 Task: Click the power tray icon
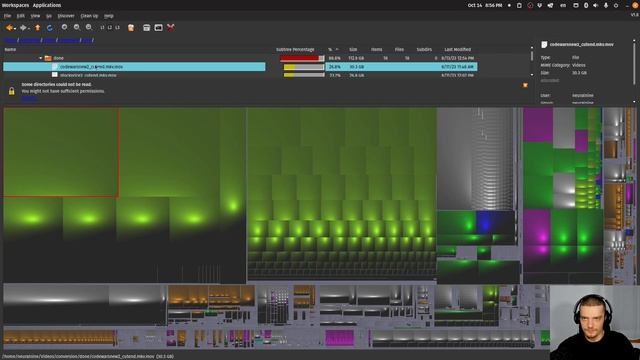616,5
